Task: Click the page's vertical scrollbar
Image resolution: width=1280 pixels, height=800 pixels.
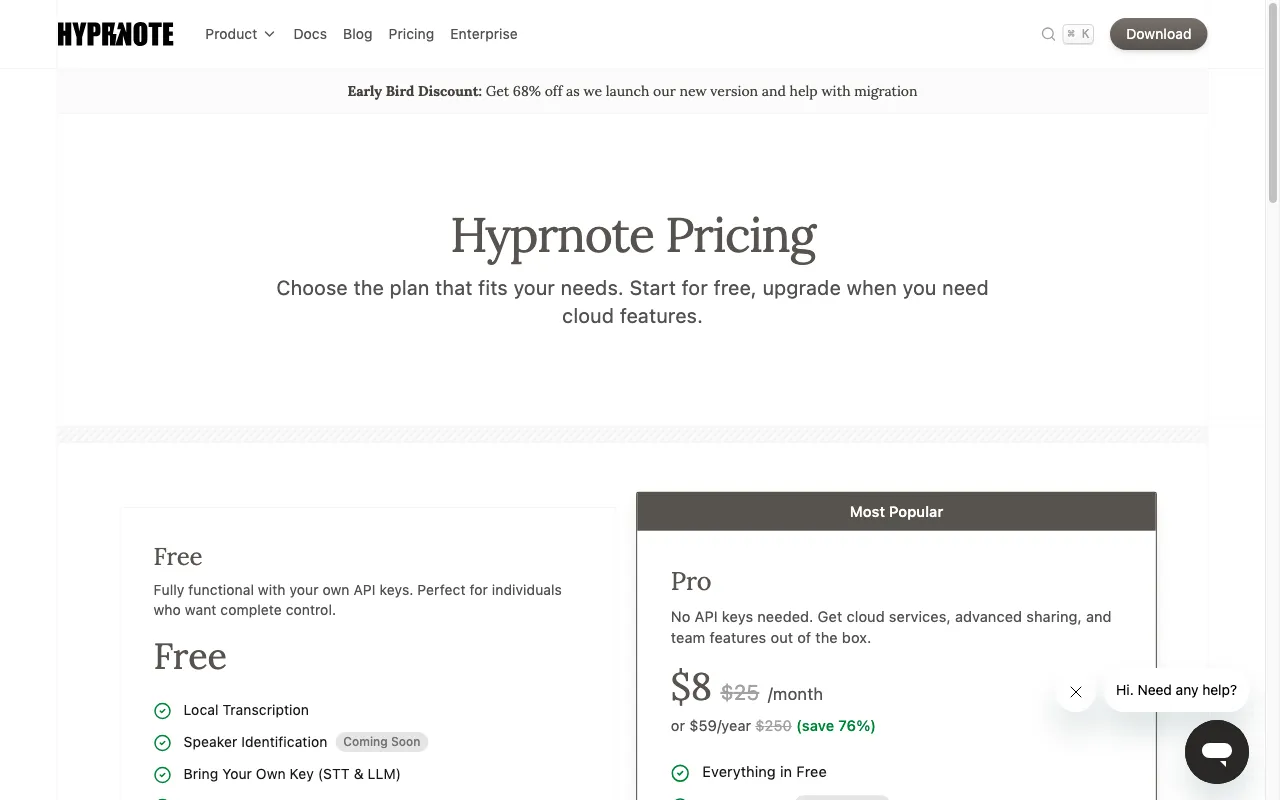Action: [x=1273, y=105]
